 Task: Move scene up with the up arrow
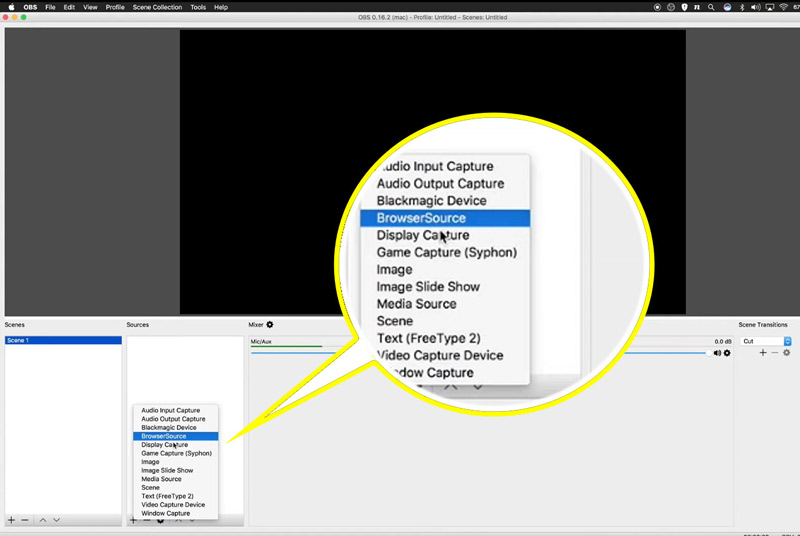(x=42, y=520)
